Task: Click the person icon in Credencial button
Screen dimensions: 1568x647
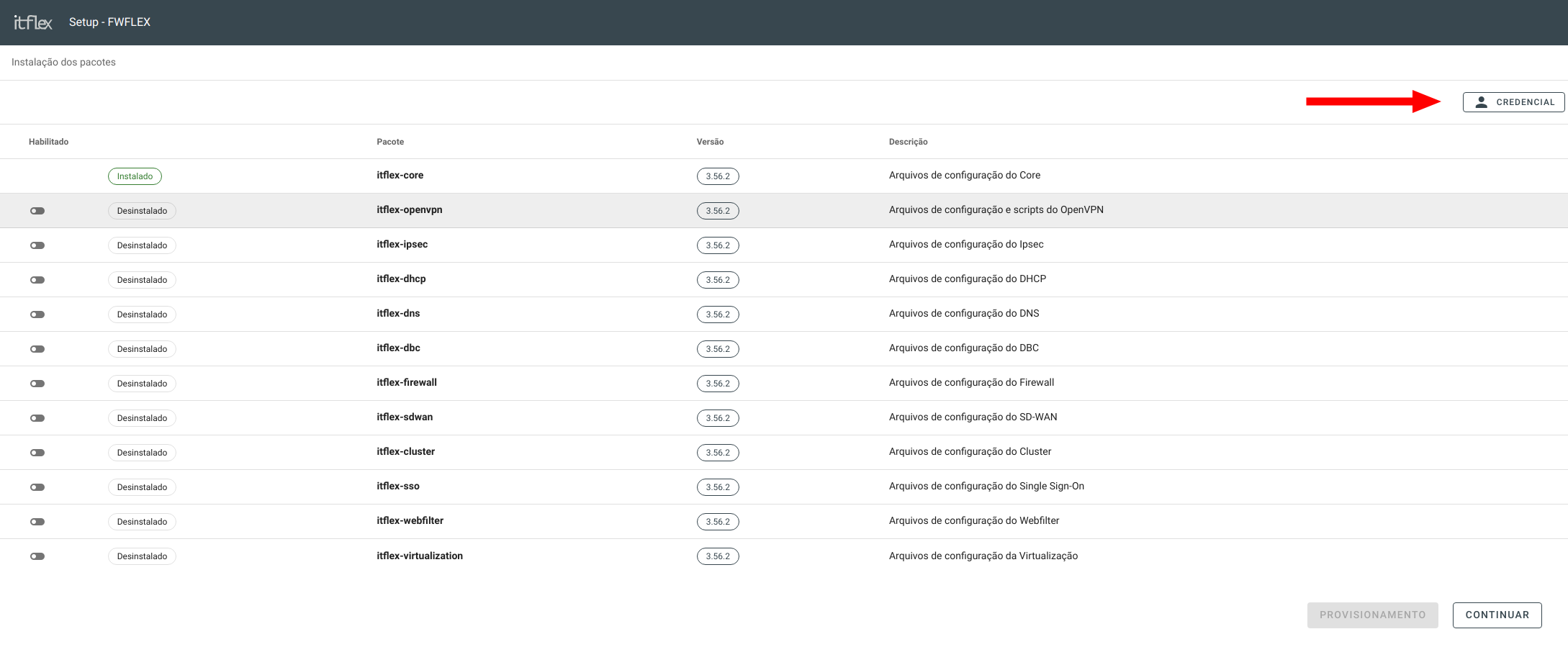Action: tap(1481, 102)
